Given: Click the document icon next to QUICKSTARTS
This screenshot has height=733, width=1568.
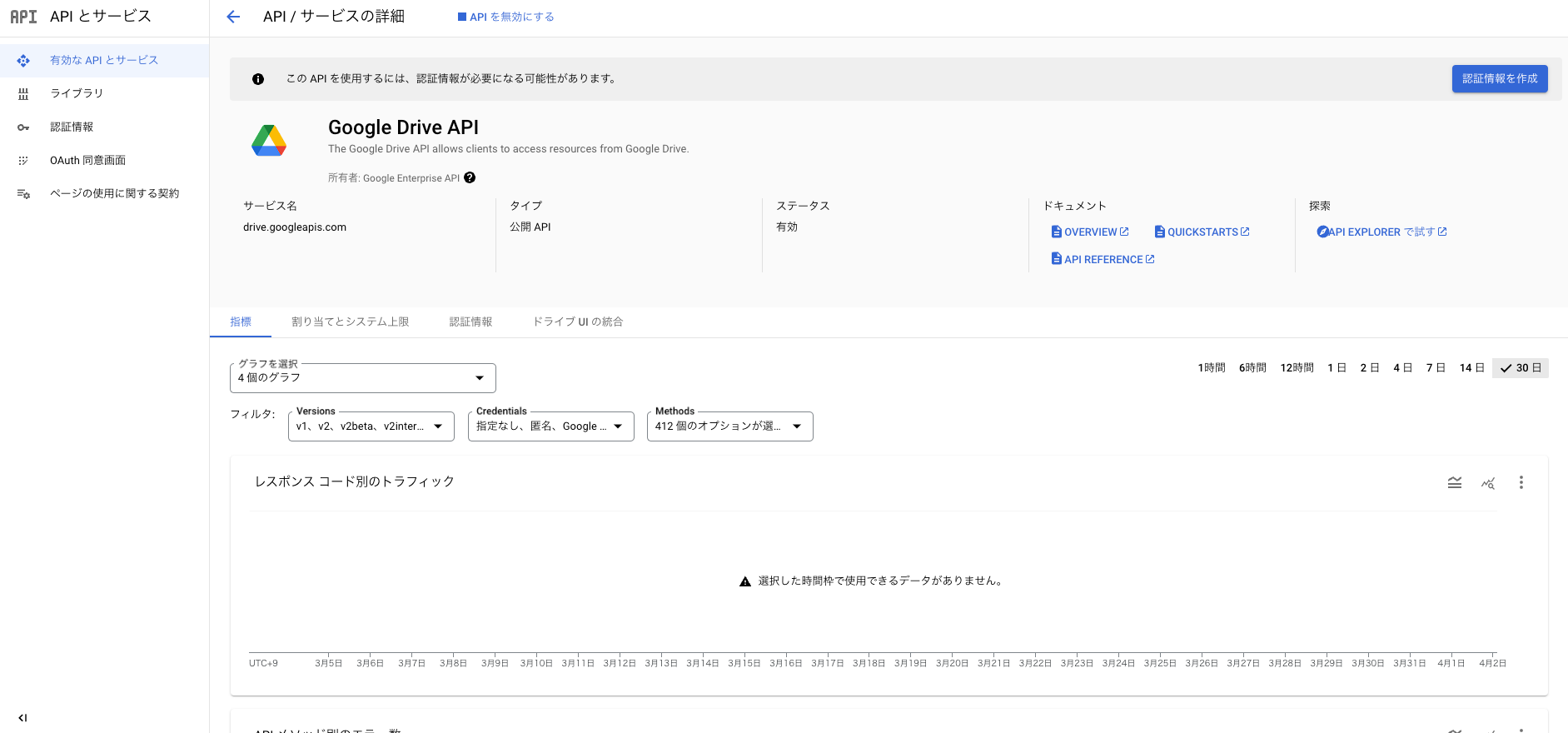Looking at the screenshot, I should 1159,232.
